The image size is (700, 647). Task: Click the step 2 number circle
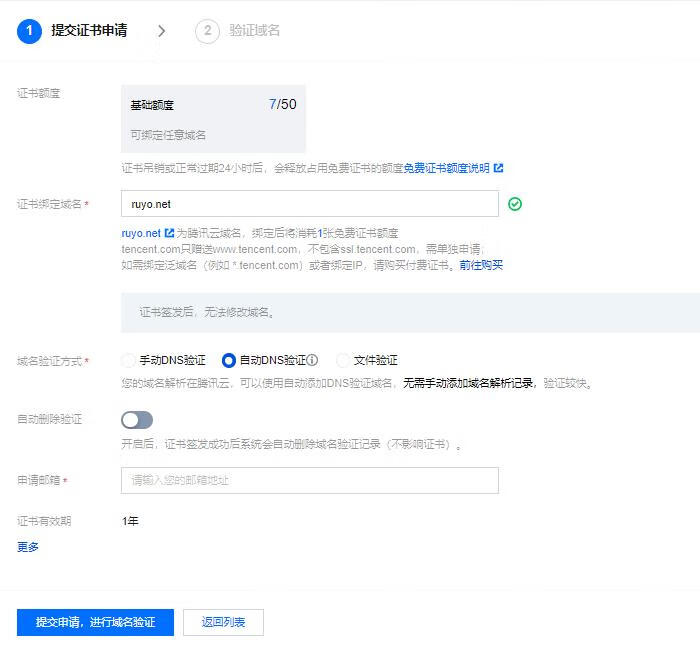coord(207,31)
